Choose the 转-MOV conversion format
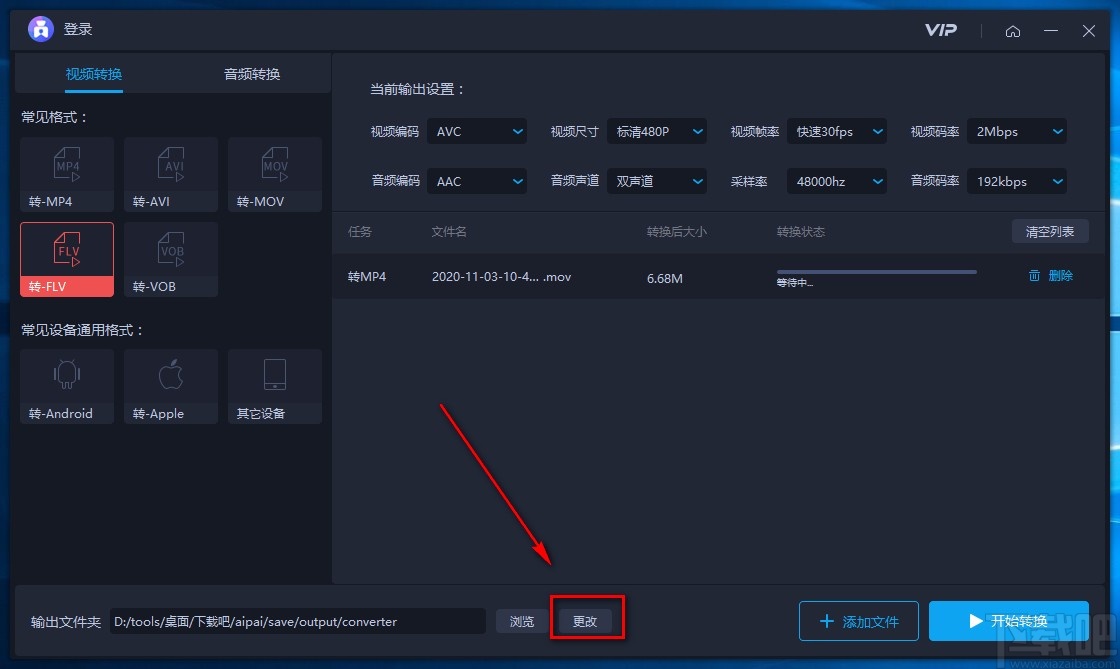The height and width of the screenshot is (669, 1120). 274,173
